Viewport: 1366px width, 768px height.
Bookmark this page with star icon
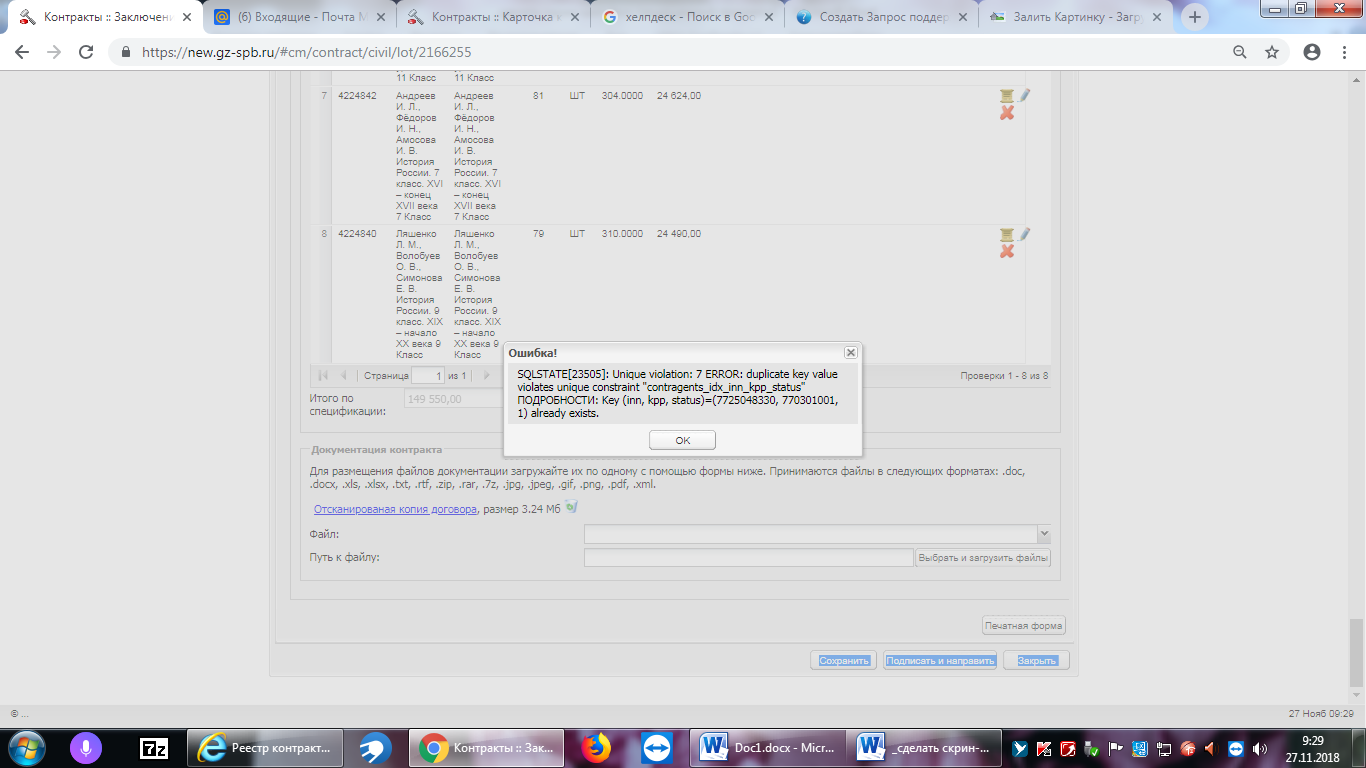pos(1272,52)
